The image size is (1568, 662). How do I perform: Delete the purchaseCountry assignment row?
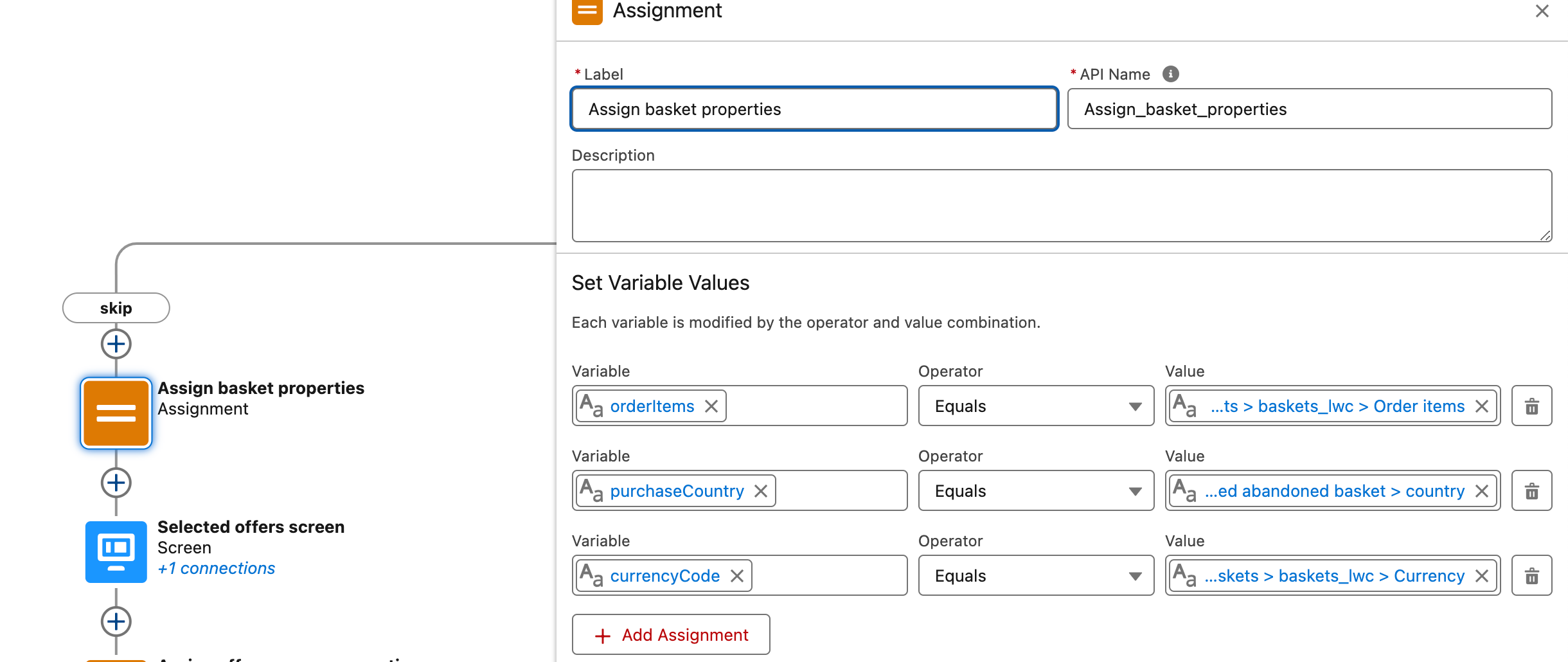(1531, 491)
